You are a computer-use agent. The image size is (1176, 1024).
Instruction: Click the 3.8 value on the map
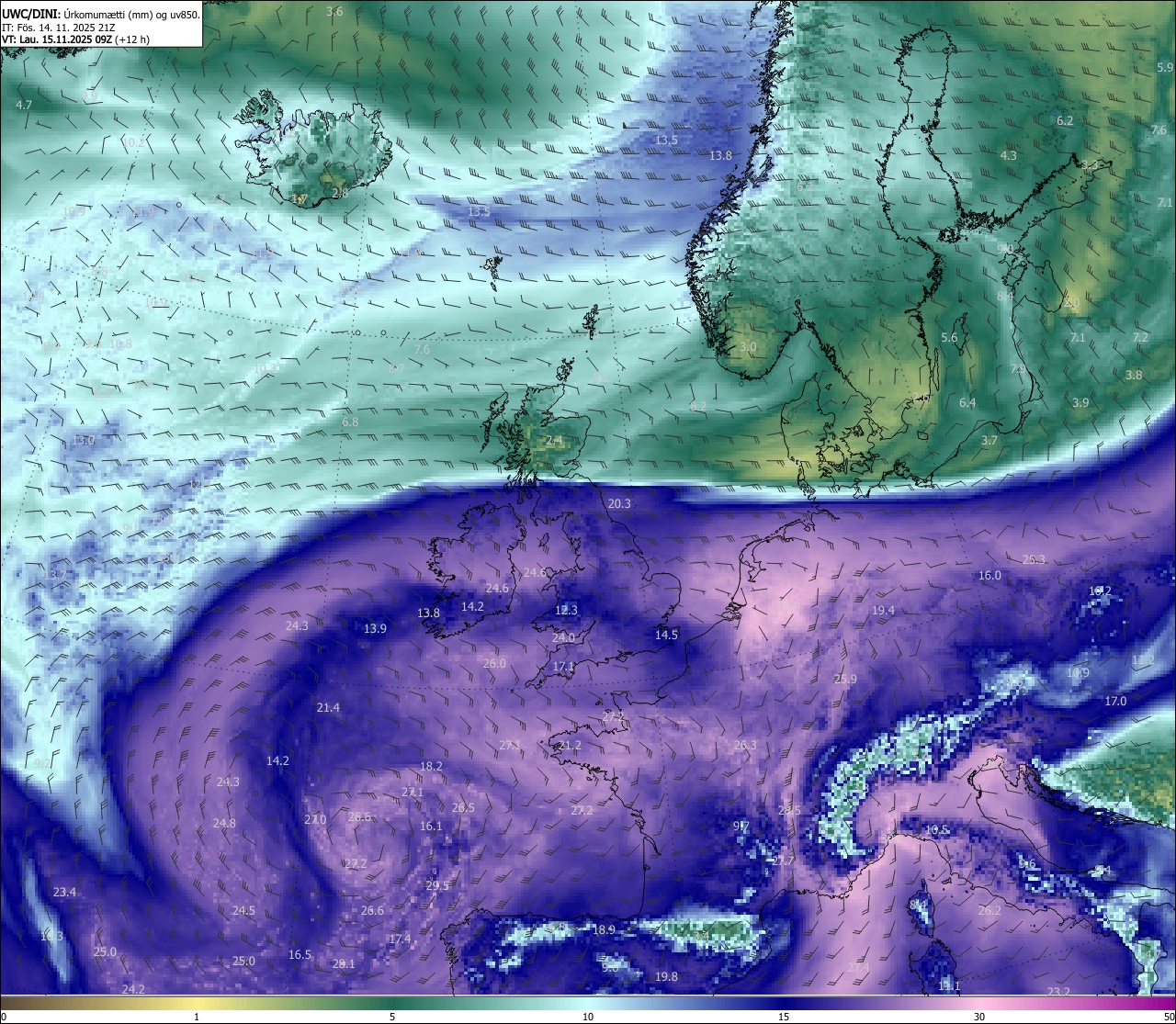(x=1134, y=375)
